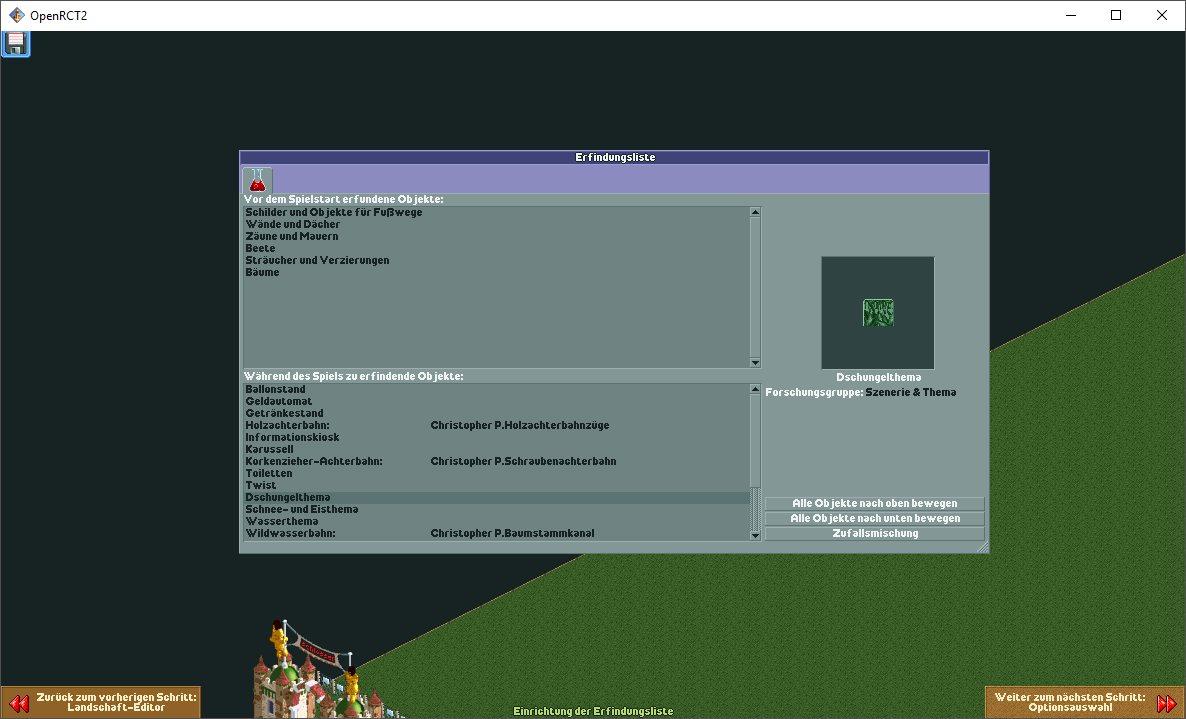Select 'Wände und Dächer' row
Image resolution: width=1186 pixels, height=719 pixels.
coord(496,225)
